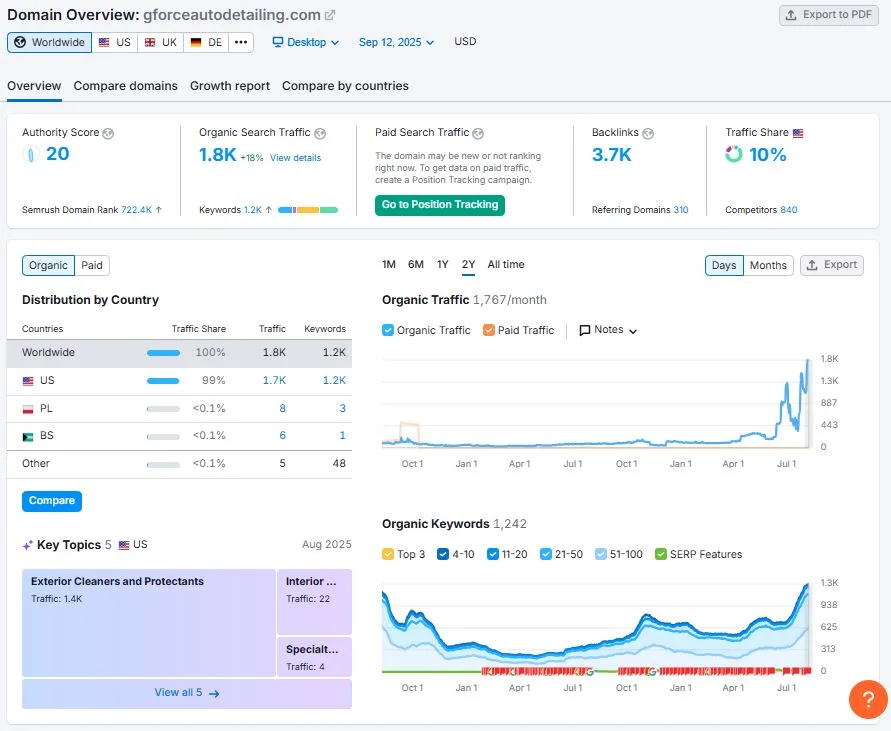Open the three-dot menu for more locations

pos(240,42)
